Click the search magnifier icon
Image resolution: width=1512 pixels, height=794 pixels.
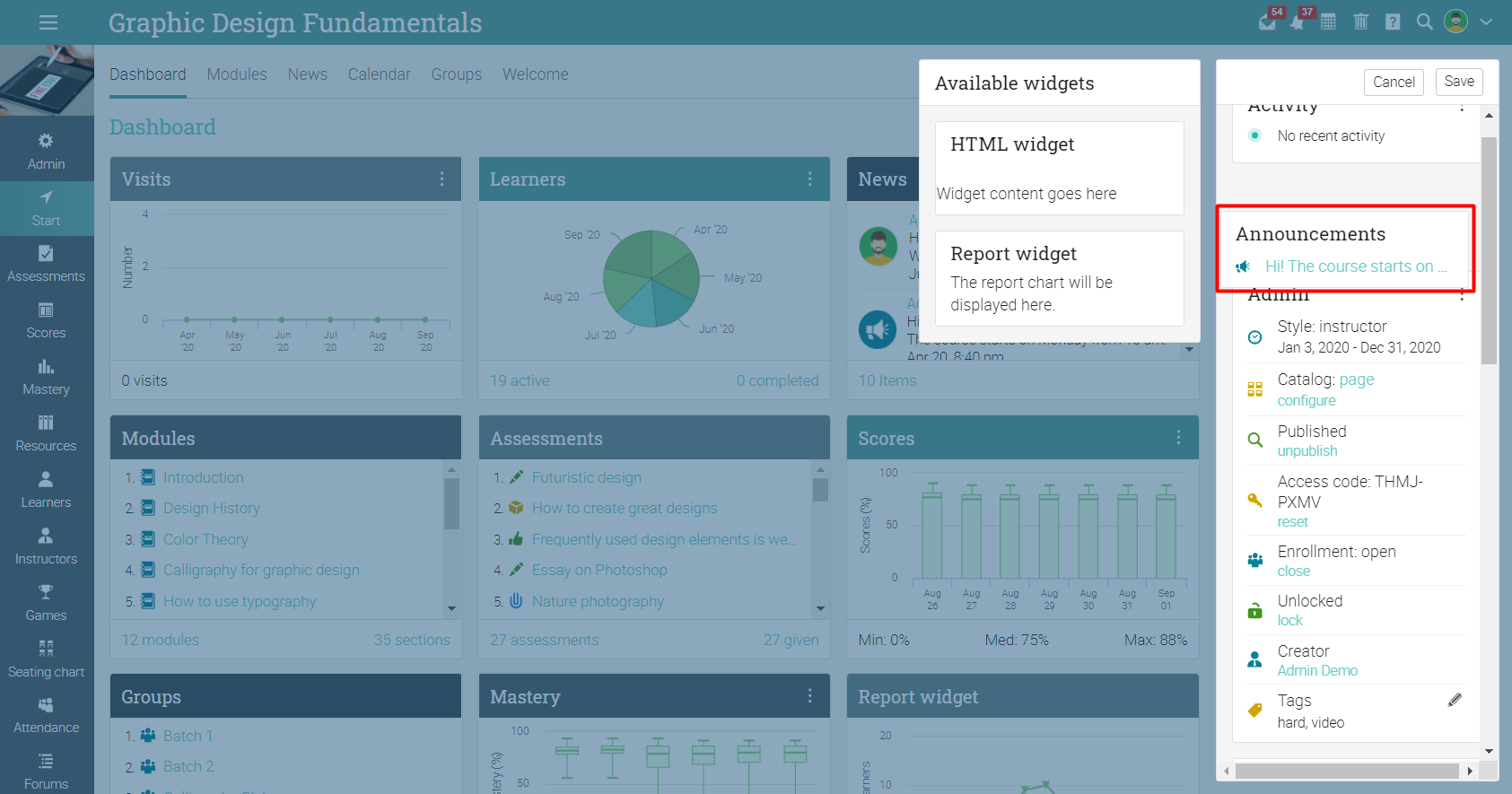pyautogui.click(x=1424, y=22)
